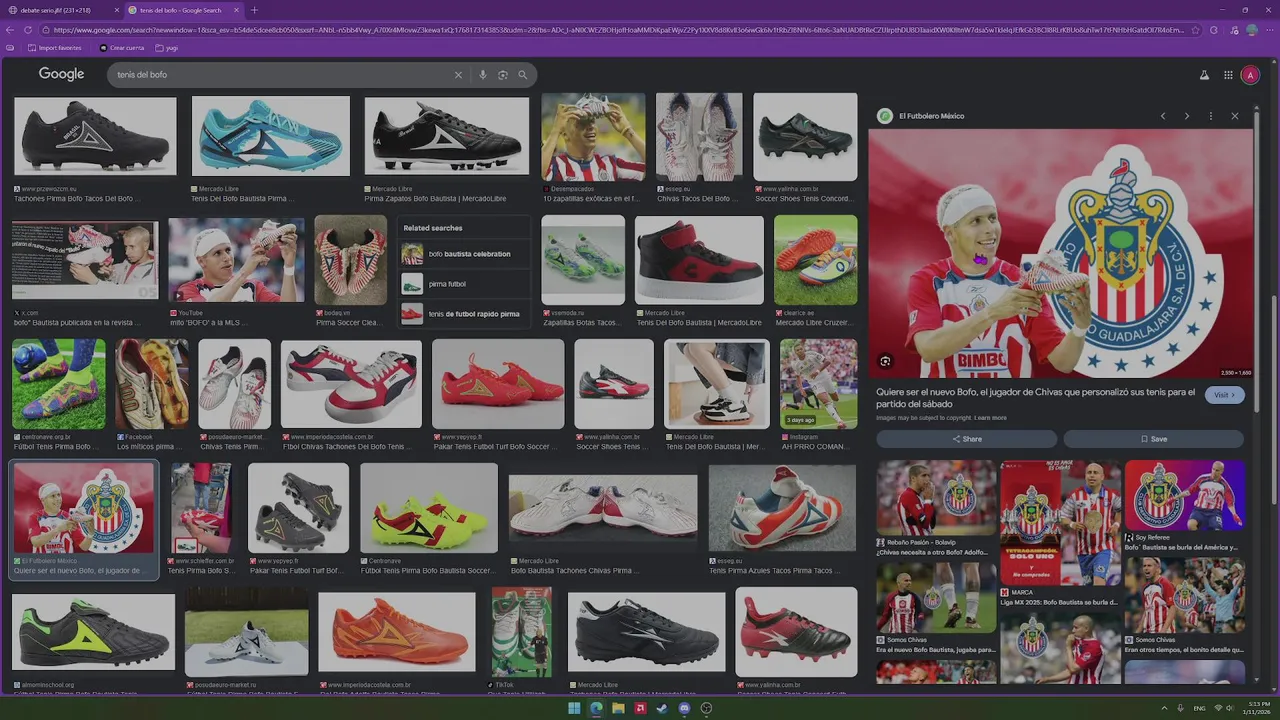The image size is (1280, 720).
Task: Open 'mito BOFO a la MLS' YouTube thumbnail
Action: click(236, 260)
